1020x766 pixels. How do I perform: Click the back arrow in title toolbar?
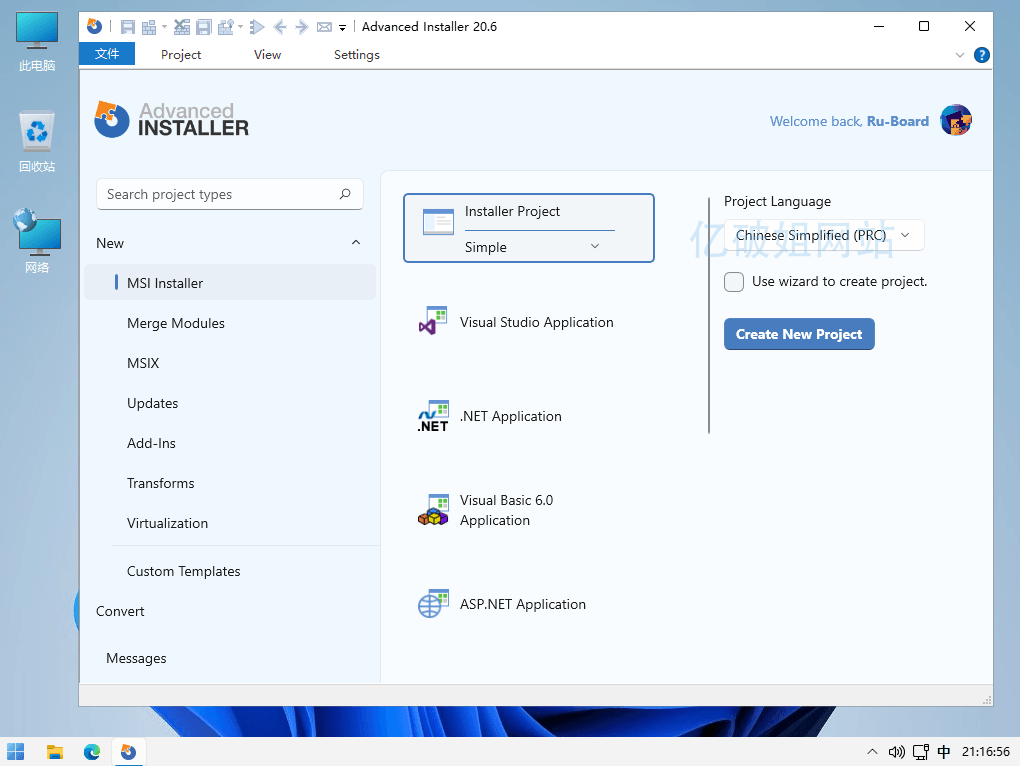(x=280, y=27)
